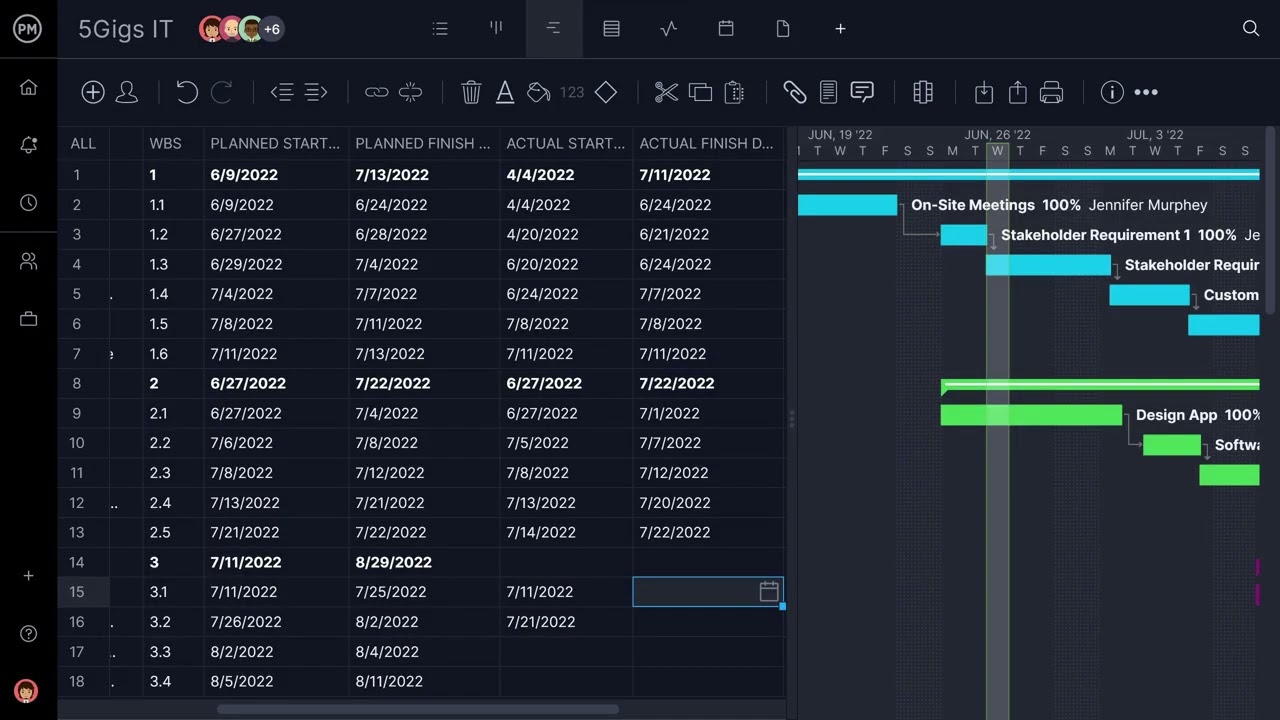Link selected tasks with chain icon
The width and height of the screenshot is (1280, 720).
[x=376, y=92]
